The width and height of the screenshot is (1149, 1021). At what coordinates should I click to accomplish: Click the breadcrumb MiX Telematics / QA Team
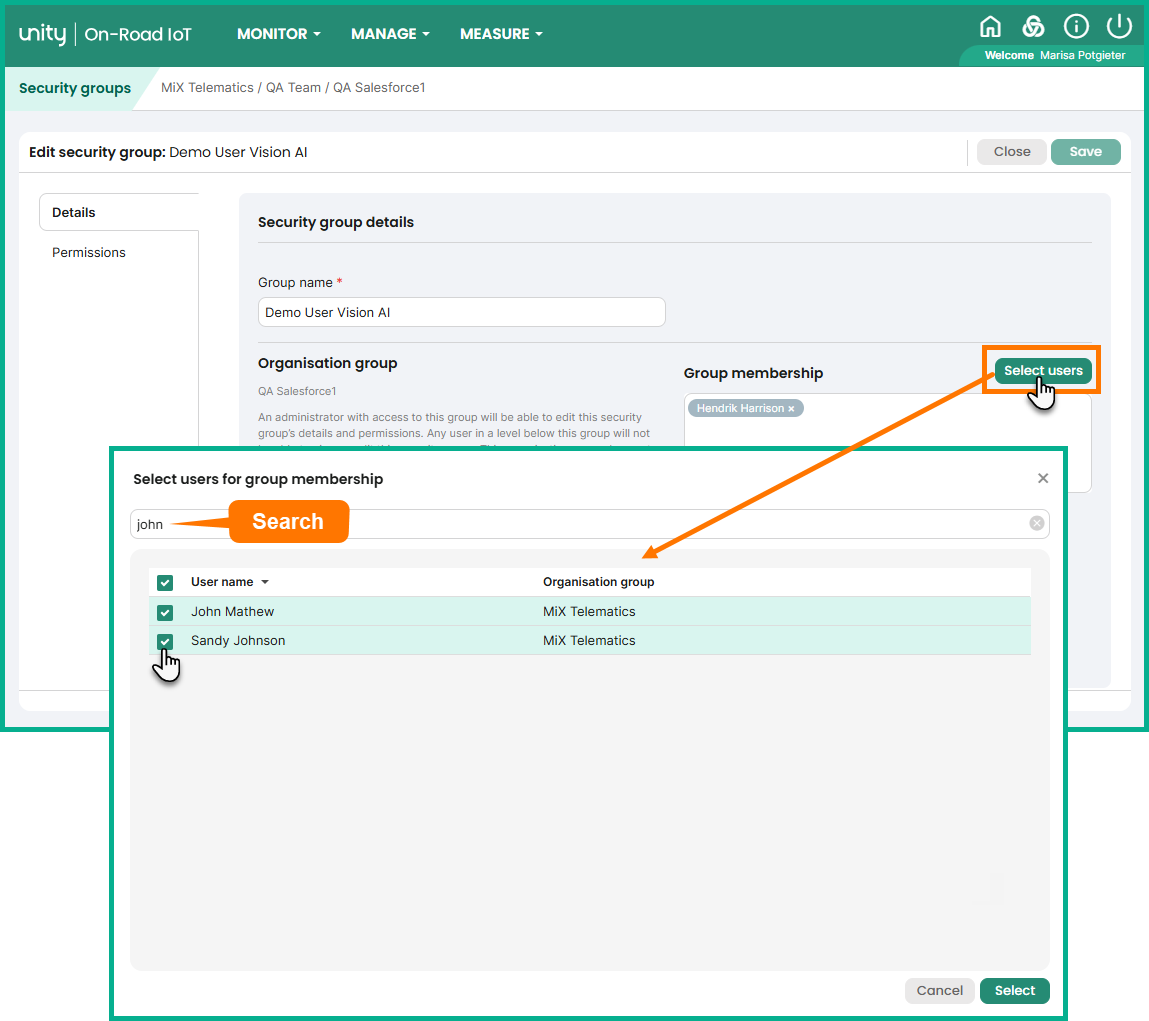coord(241,87)
